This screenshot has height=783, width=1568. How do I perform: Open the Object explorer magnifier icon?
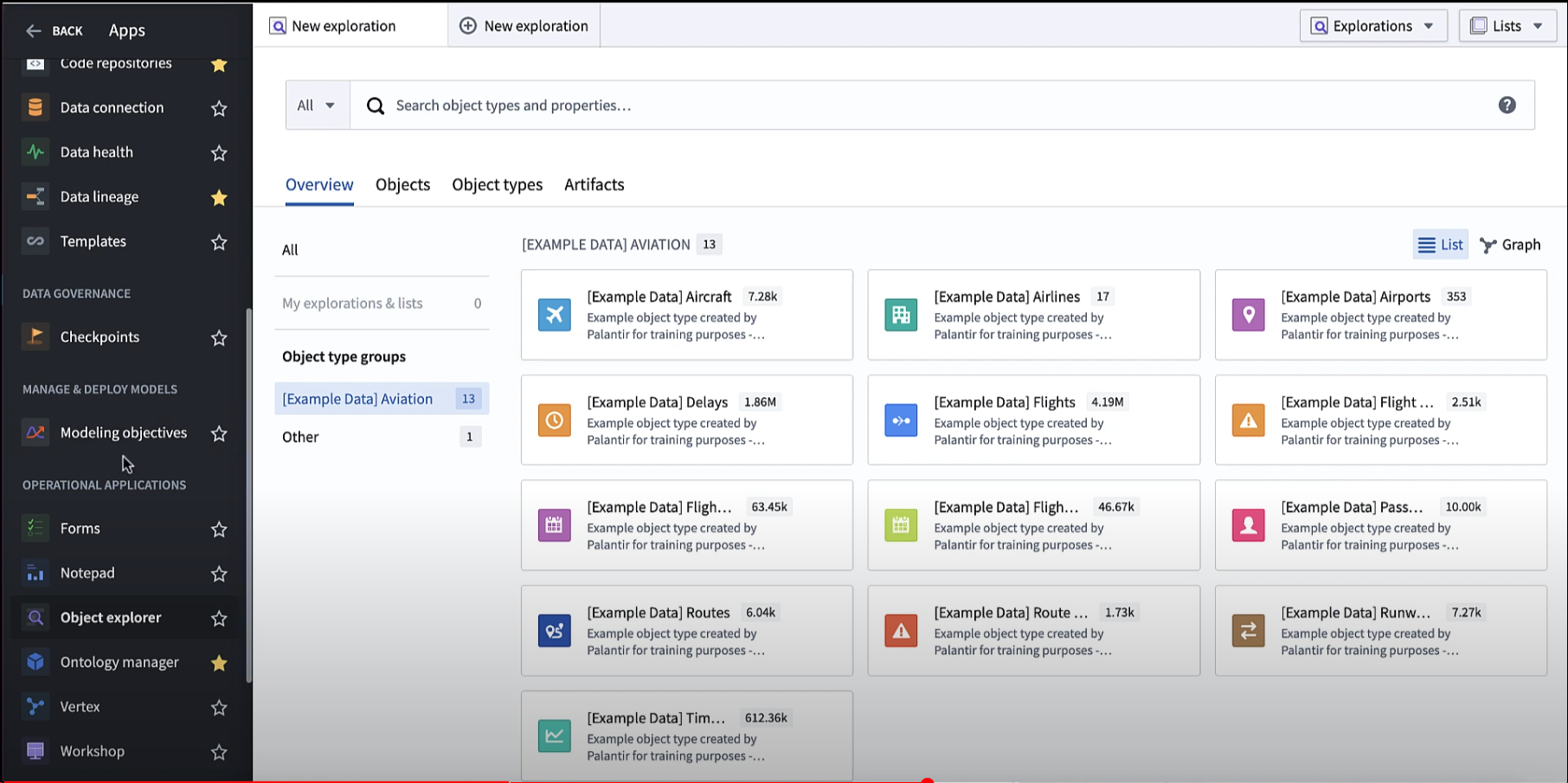[x=35, y=618]
